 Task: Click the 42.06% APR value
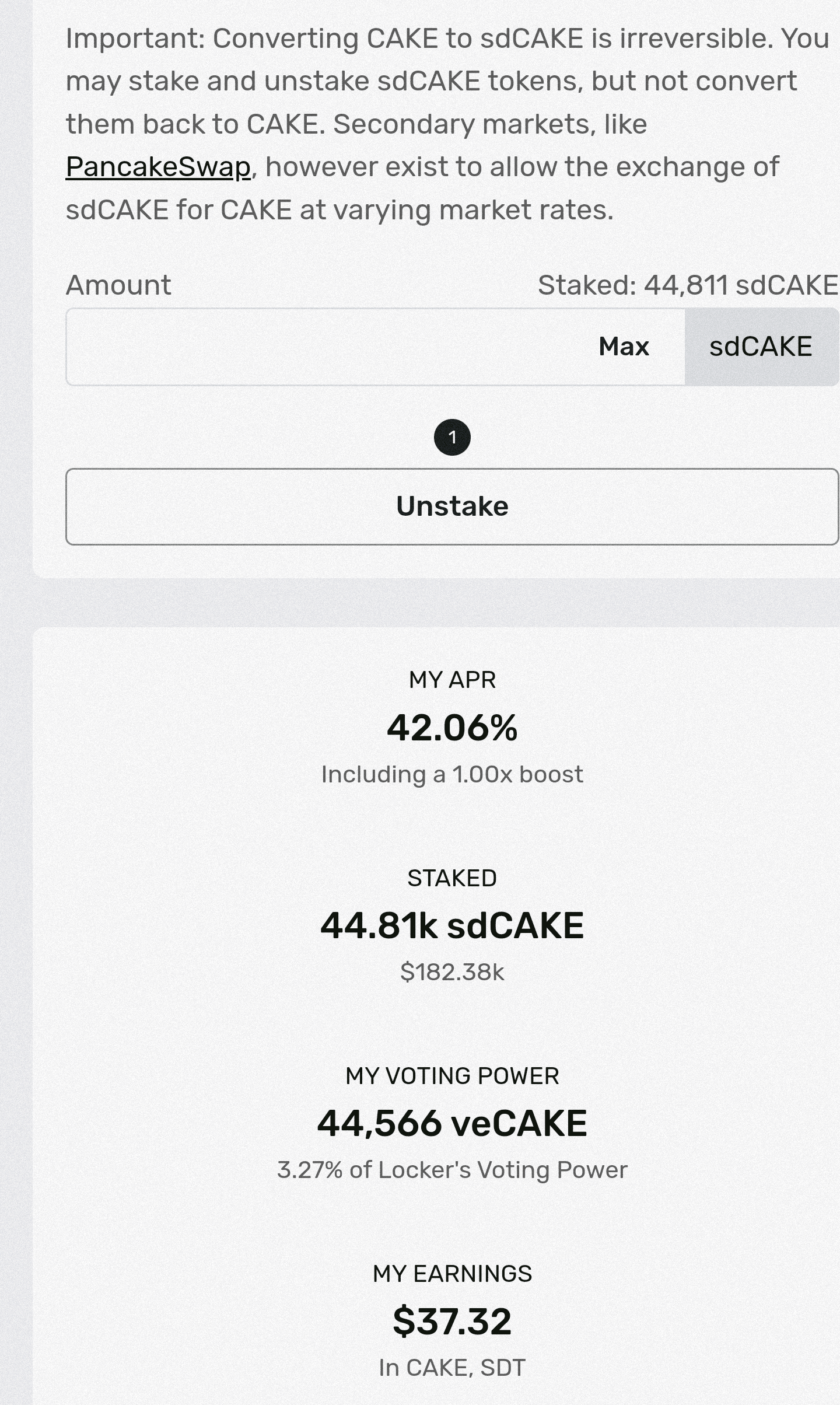452,728
